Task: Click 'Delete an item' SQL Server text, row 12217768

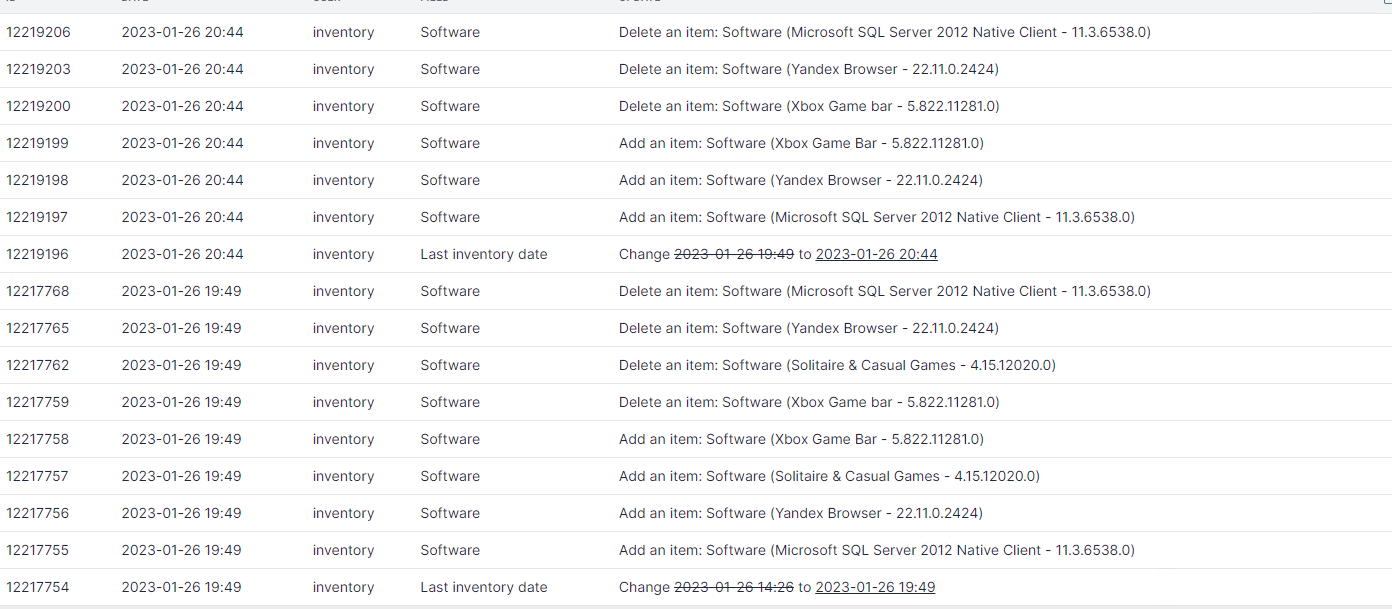Action: (x=885, y=291)
